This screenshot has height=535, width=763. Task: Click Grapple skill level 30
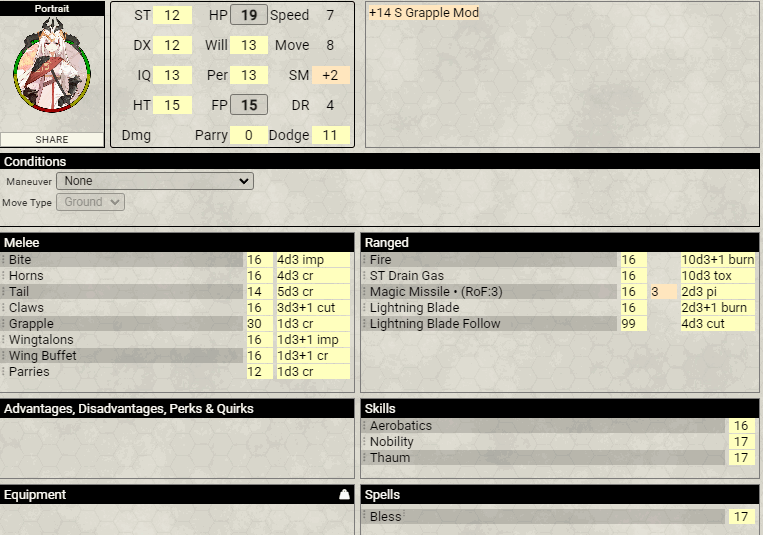pos(259,324)
